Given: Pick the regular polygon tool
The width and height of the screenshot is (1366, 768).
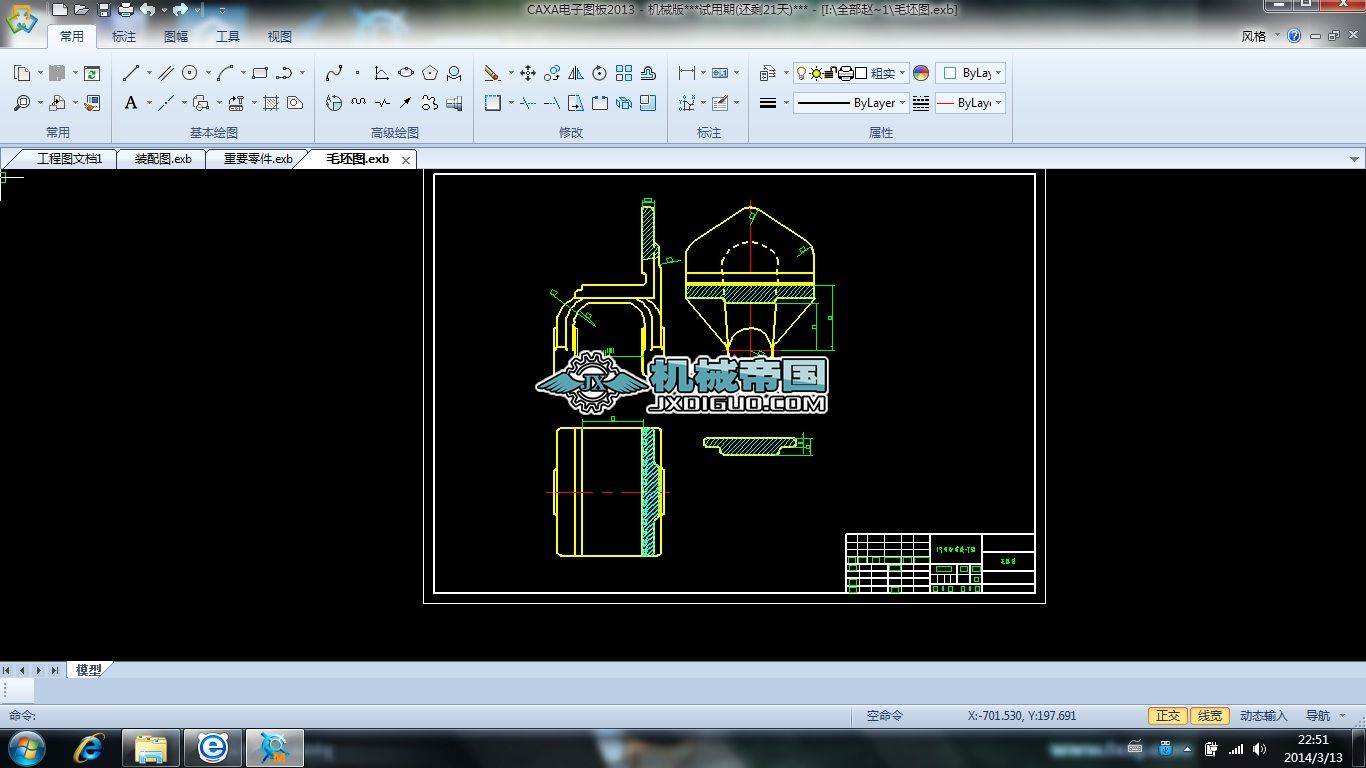Looking at the screenshot, I should click(430, 73).
